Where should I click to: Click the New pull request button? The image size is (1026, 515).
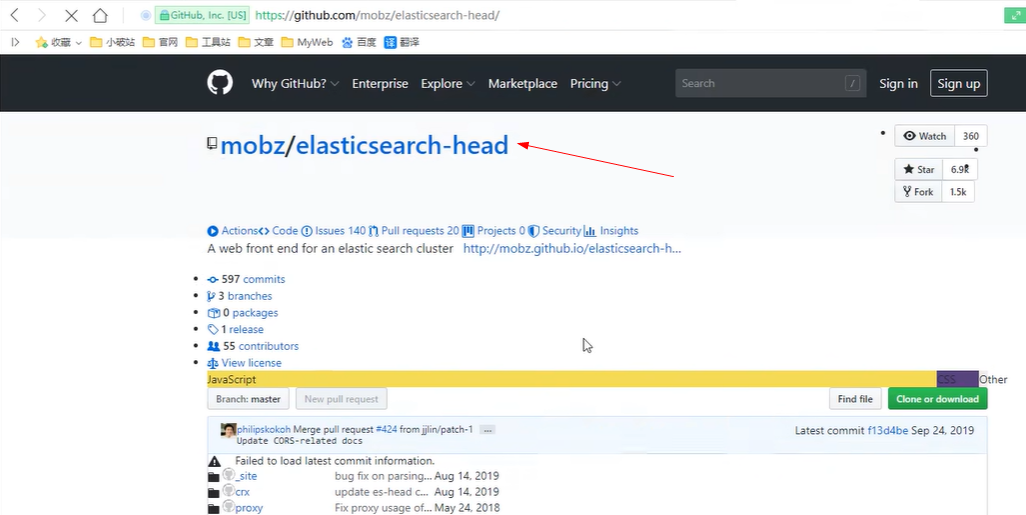click(341, 399)
